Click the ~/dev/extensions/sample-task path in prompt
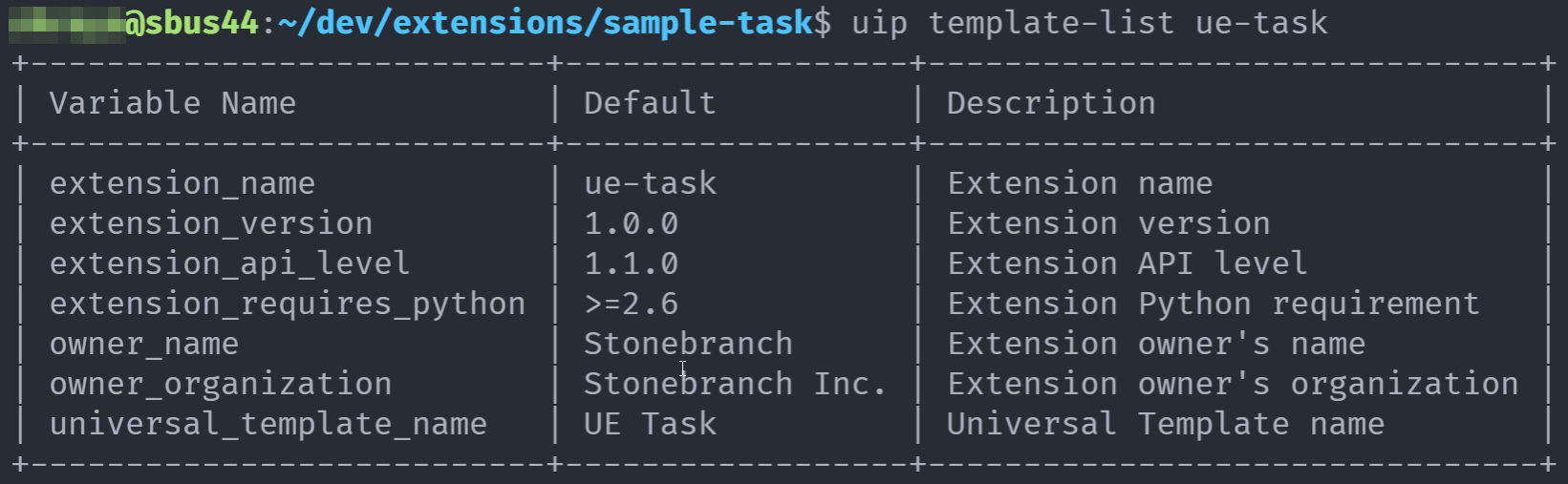 pyautogui.click(x=545, y=23)
